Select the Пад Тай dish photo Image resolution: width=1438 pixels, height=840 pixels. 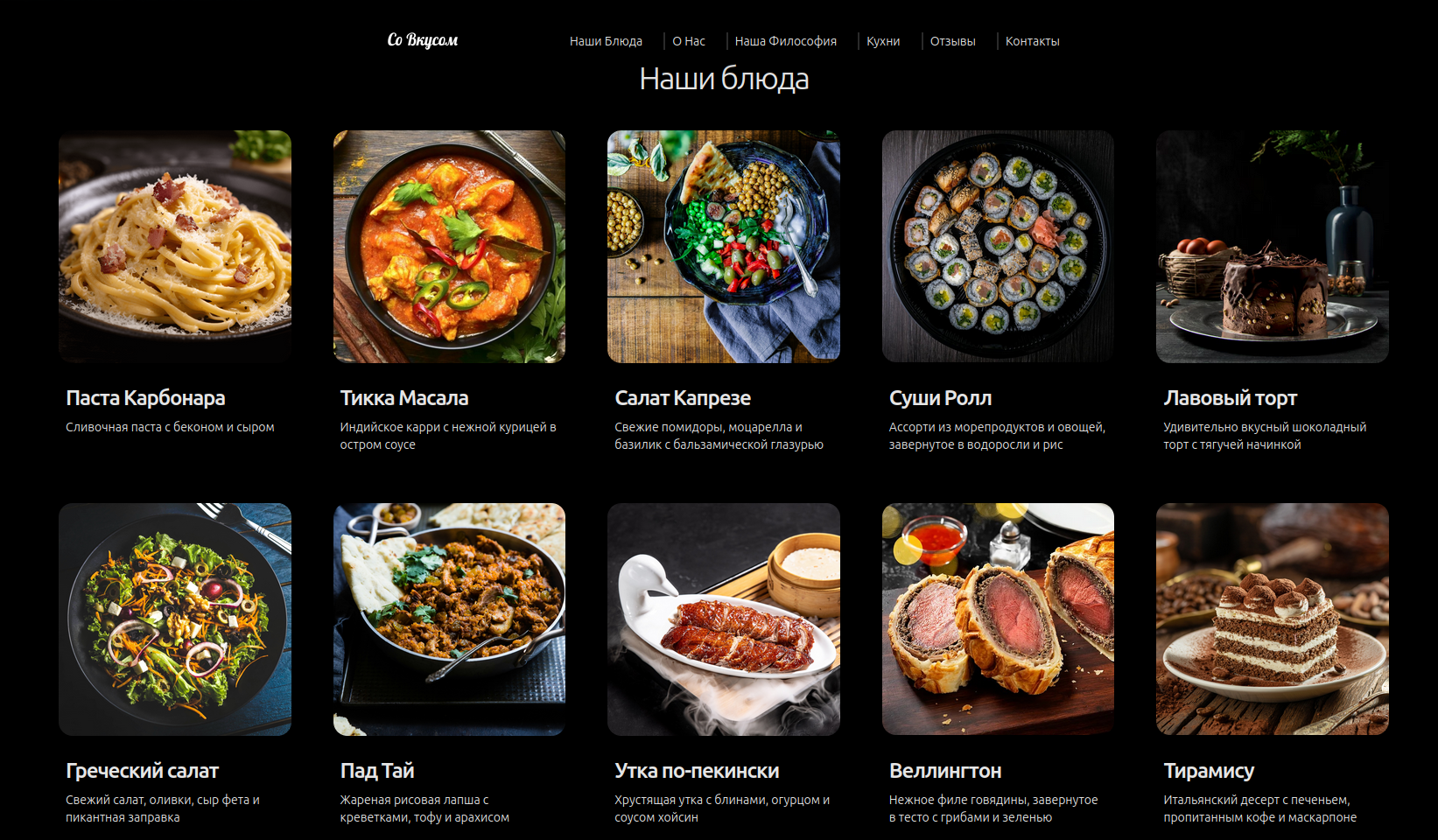pos(449,619)
